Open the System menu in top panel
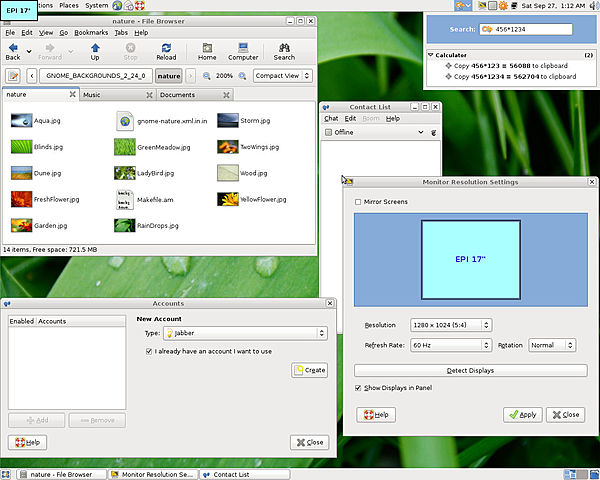 tap(96, 5)
